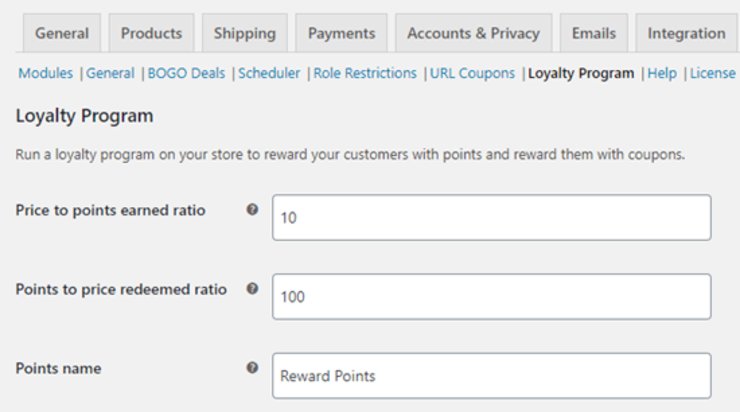Show the Points name help icon

coord(252,368)
